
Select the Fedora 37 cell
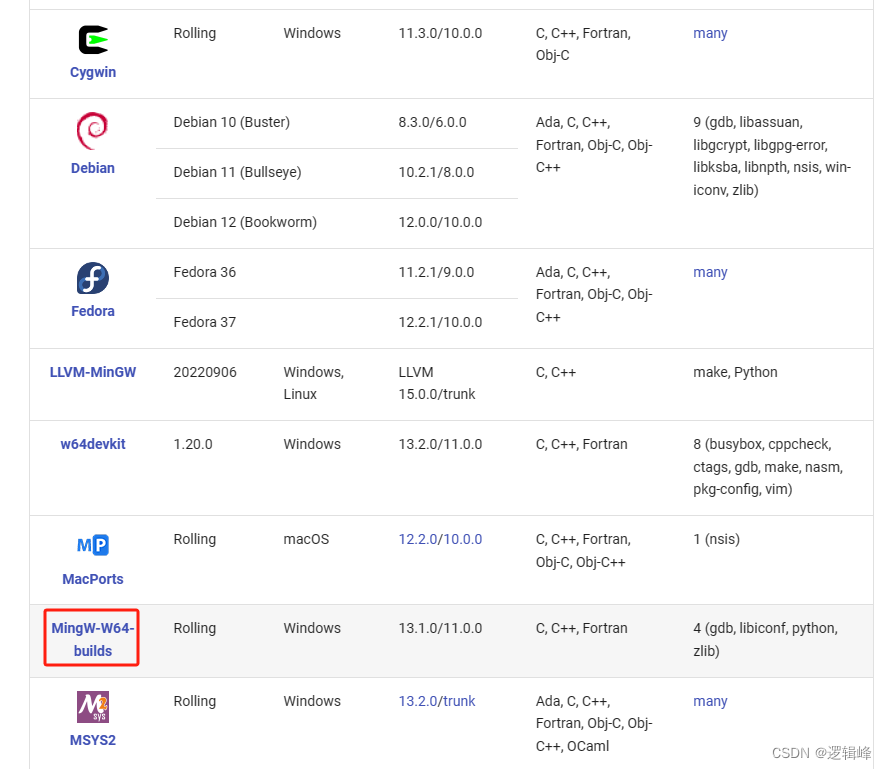pyautogui.click(x=204, y=322)
